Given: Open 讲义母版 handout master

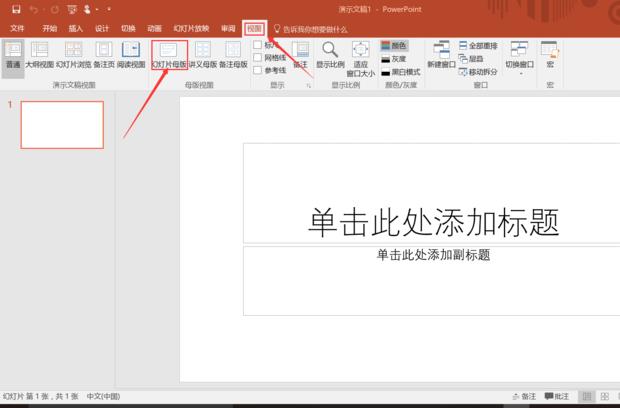Looking at the screenshot, I should (203, 53).
